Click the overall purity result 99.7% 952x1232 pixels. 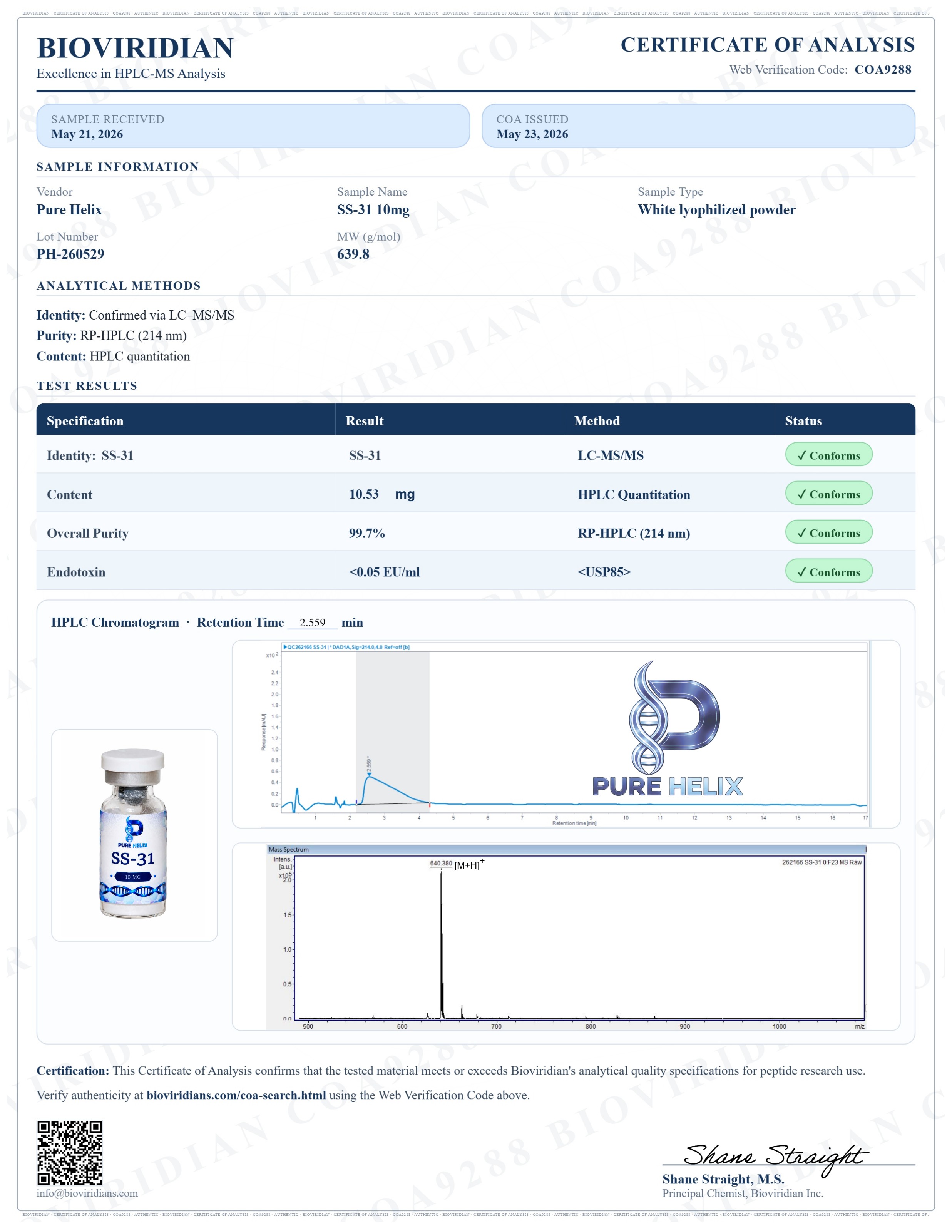pyautogui.click(x=366, y=533)
